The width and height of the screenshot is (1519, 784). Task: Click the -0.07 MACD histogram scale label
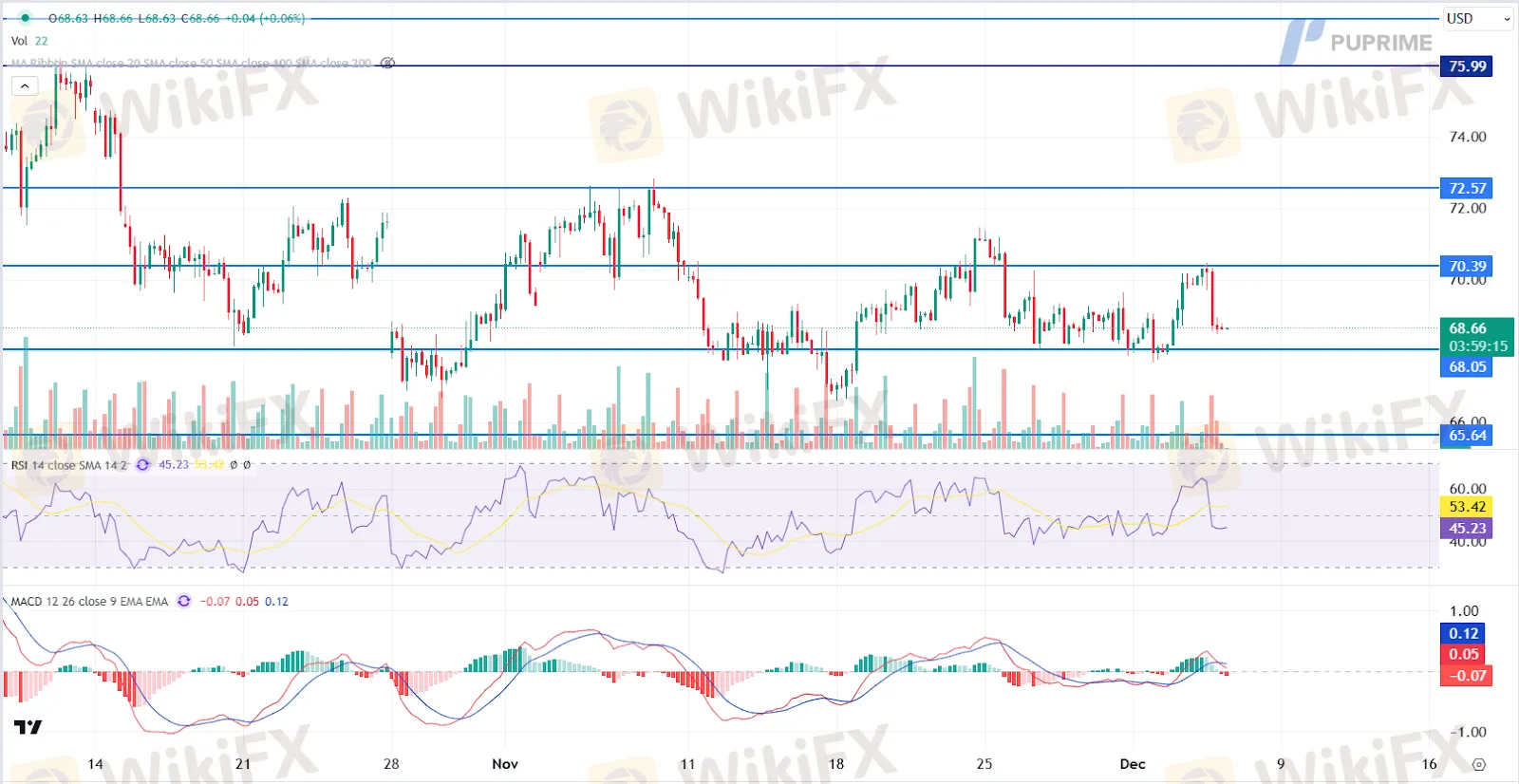point(1467,676)
